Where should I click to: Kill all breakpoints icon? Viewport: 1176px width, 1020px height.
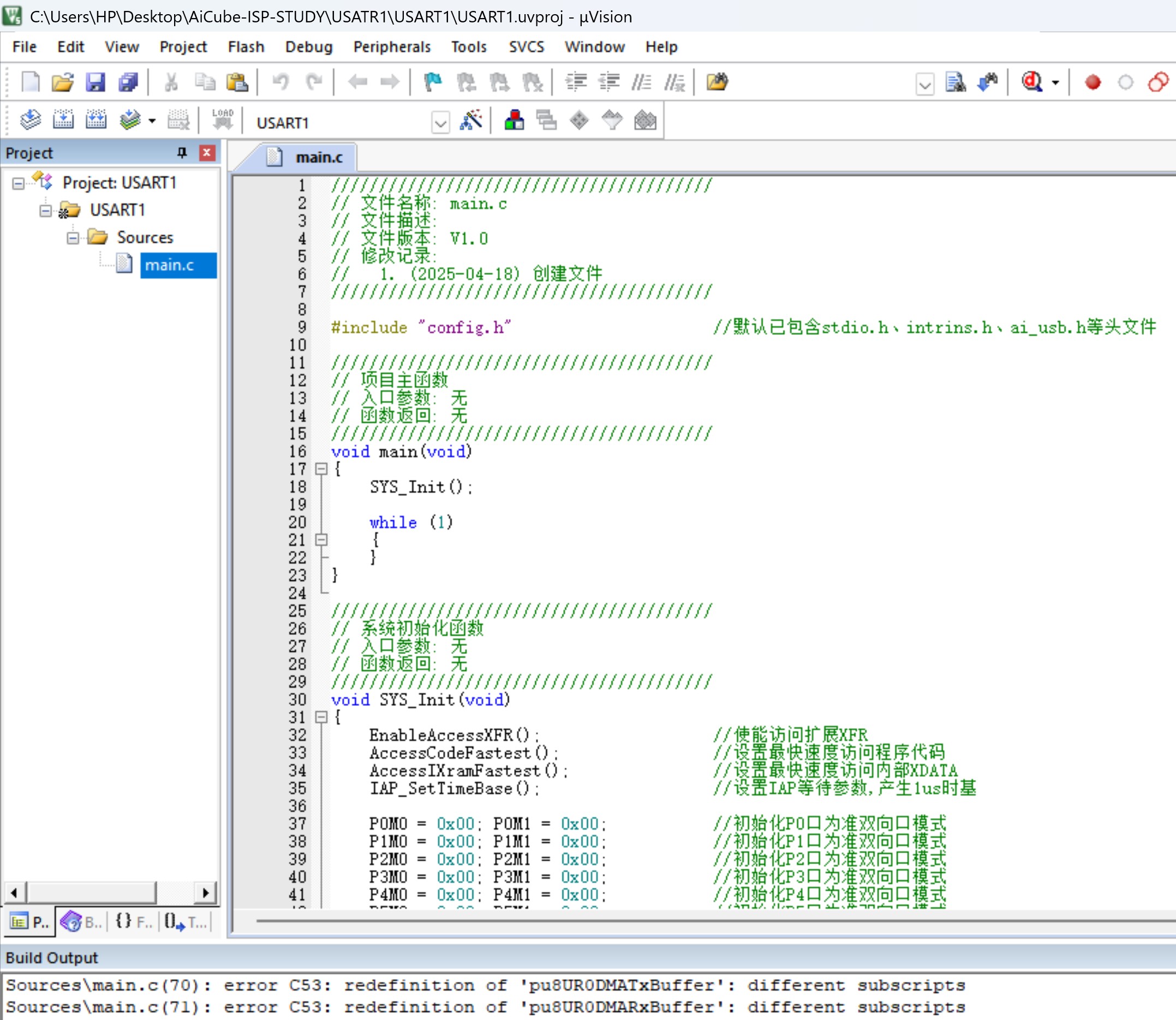(x=1159, y=82)
